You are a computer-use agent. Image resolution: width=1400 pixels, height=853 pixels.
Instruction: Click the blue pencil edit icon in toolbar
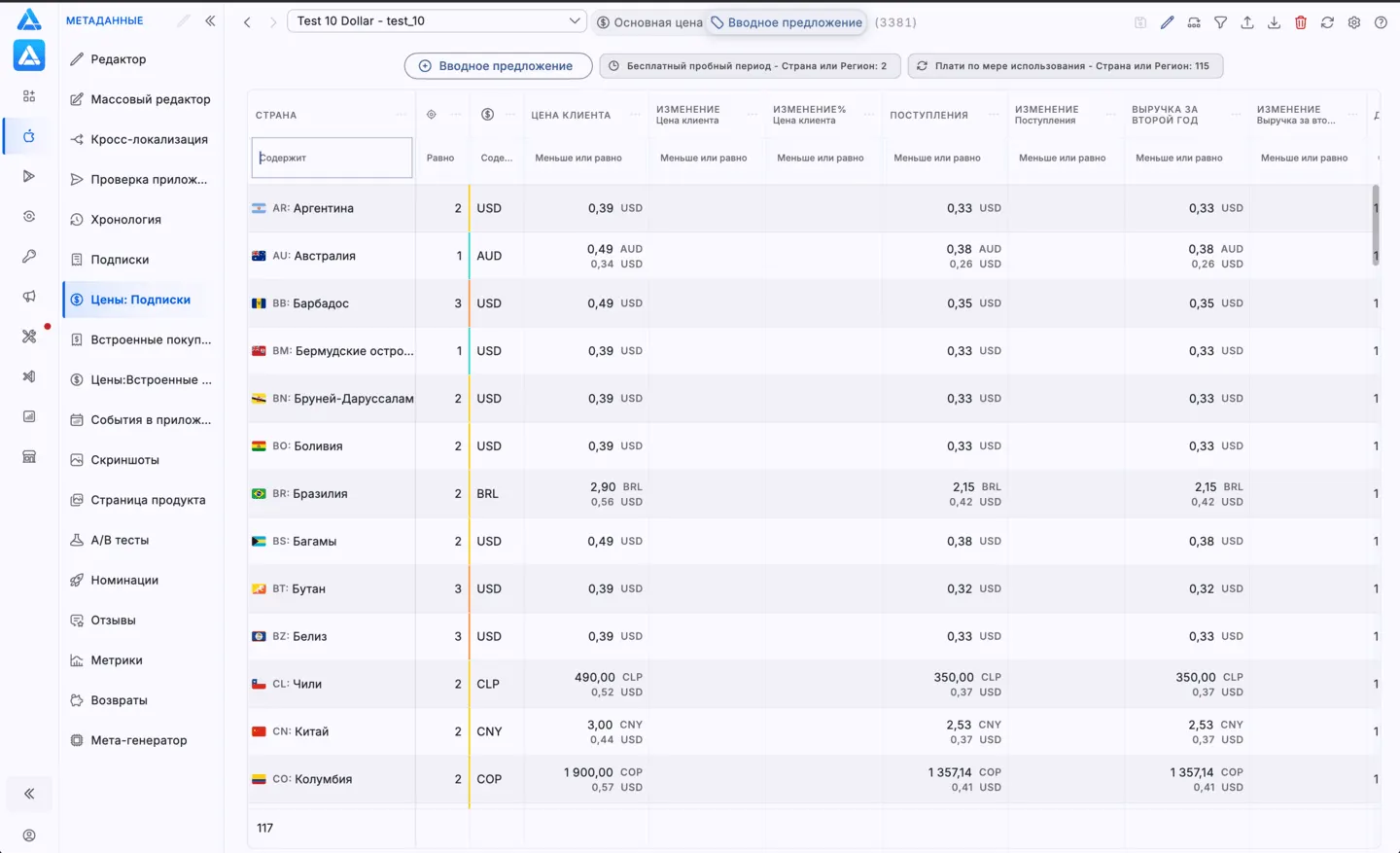coord(1167,22)
